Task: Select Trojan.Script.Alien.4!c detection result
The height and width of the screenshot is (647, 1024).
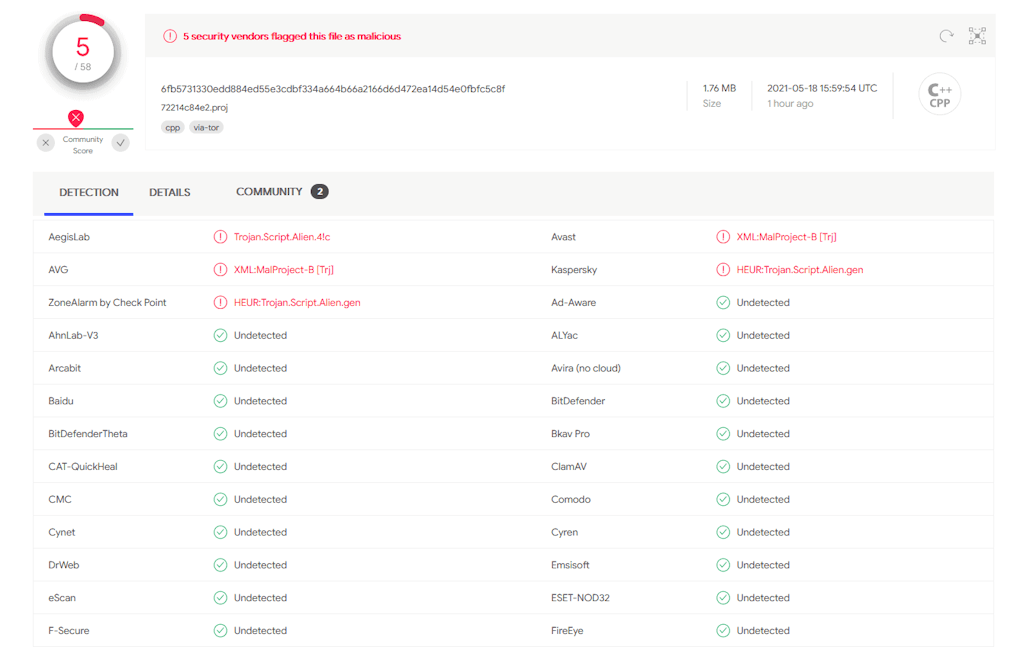Action: (x=282, y=237)
